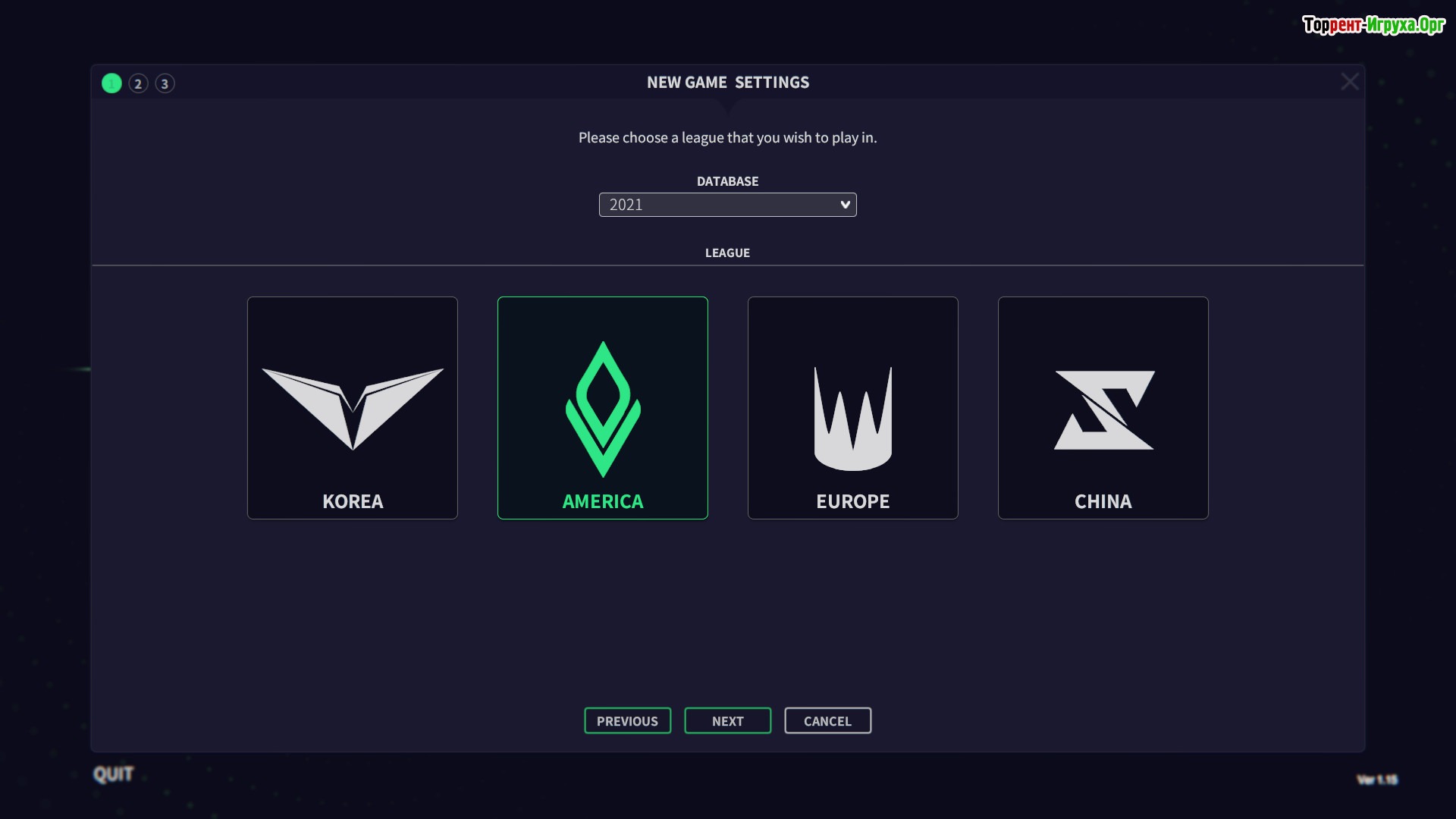Proceed with the NEXT button
1456x819 pixels.
[x=727, y=720]
